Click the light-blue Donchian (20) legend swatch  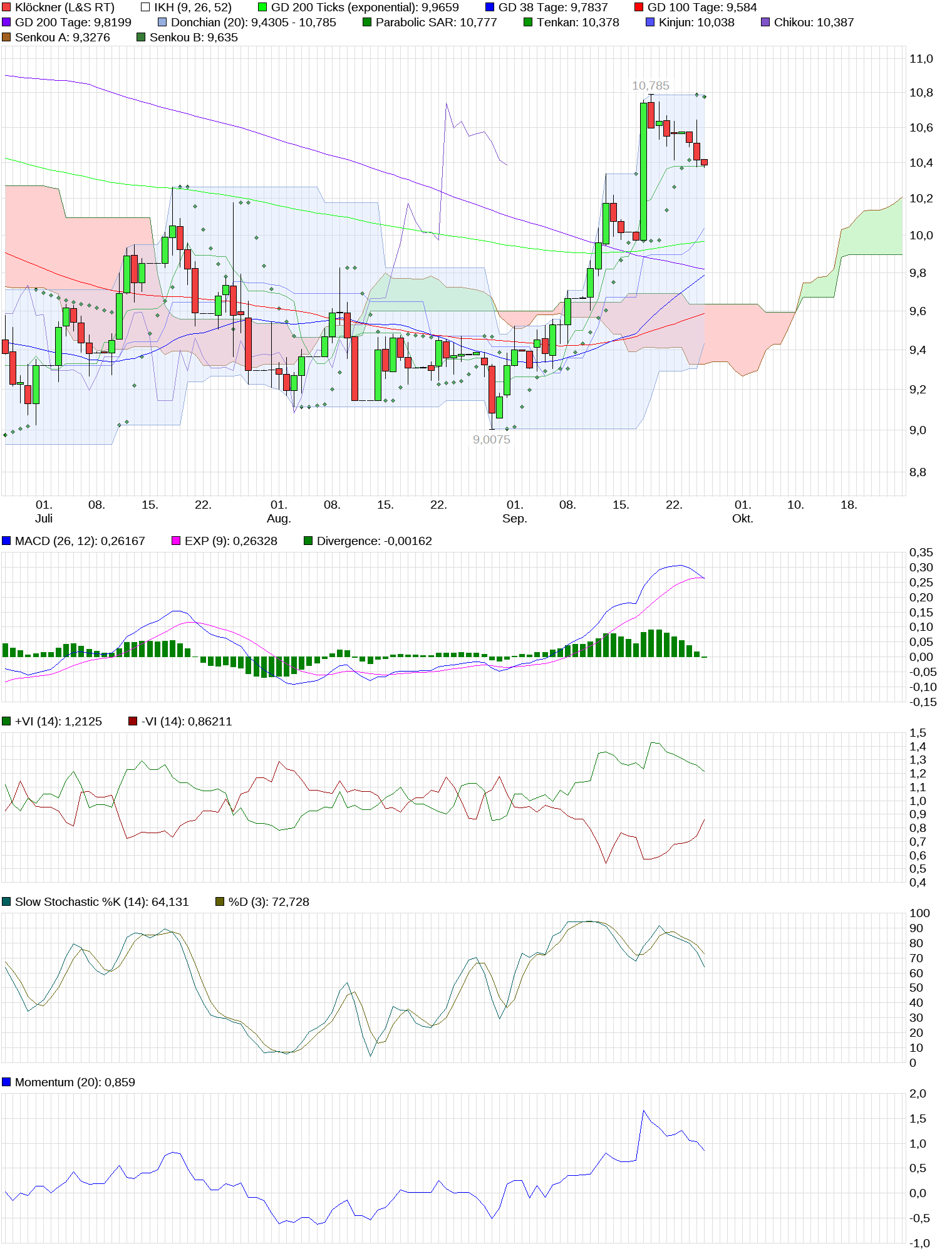[x=162, y=23]
